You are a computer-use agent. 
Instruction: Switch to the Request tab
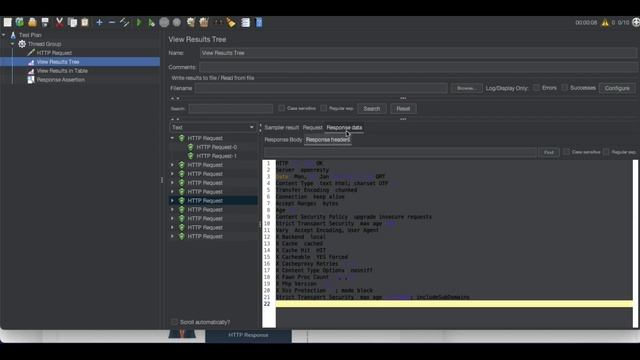[x=313, y=127]
